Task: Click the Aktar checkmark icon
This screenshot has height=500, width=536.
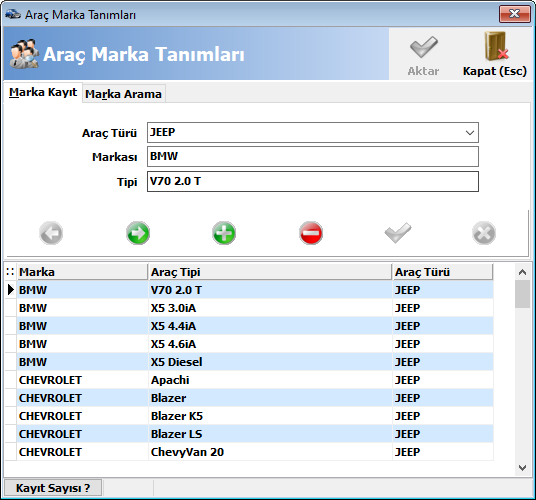Action: click(x=423, y=47)
